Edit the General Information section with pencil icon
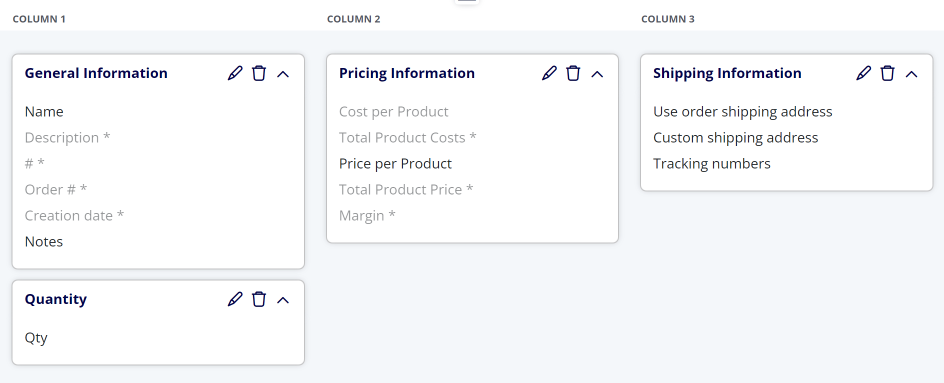 [235, 73]
